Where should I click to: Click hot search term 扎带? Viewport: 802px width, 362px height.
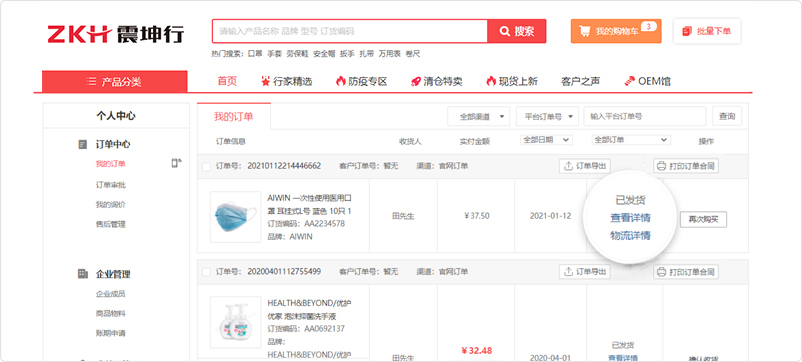(367, 54)
